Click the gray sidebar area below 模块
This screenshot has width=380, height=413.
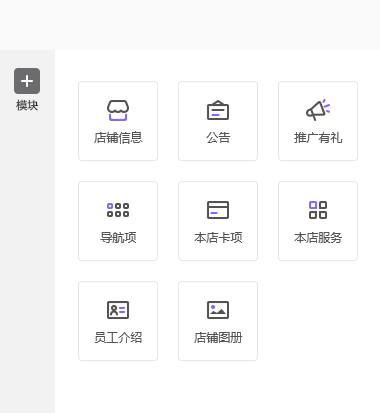(x=27, y=260)
